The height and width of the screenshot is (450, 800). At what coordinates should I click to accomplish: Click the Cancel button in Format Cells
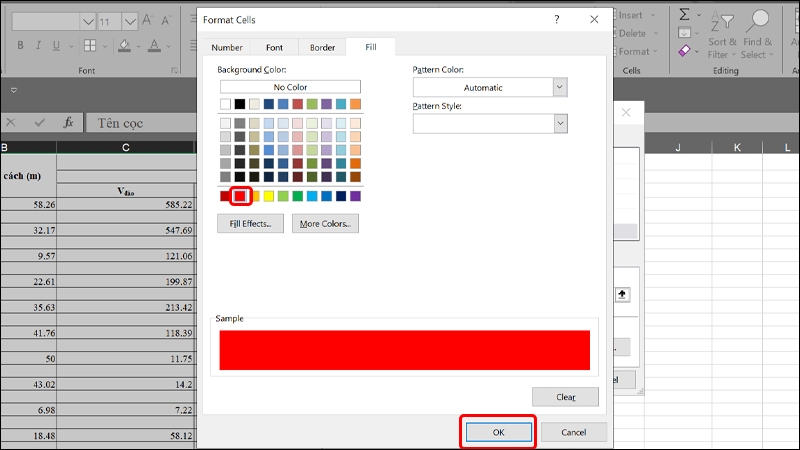tap(573, 432)
